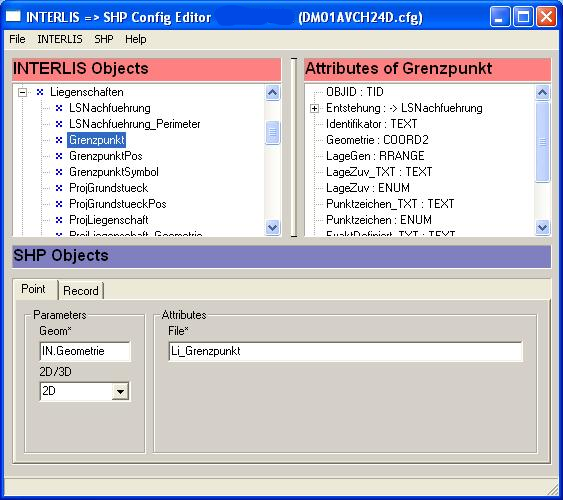This screenshot has width=563, height=500.
Task: Select 'LageZuv_TXT : TEXT' attribute
Action: [379, 172]
